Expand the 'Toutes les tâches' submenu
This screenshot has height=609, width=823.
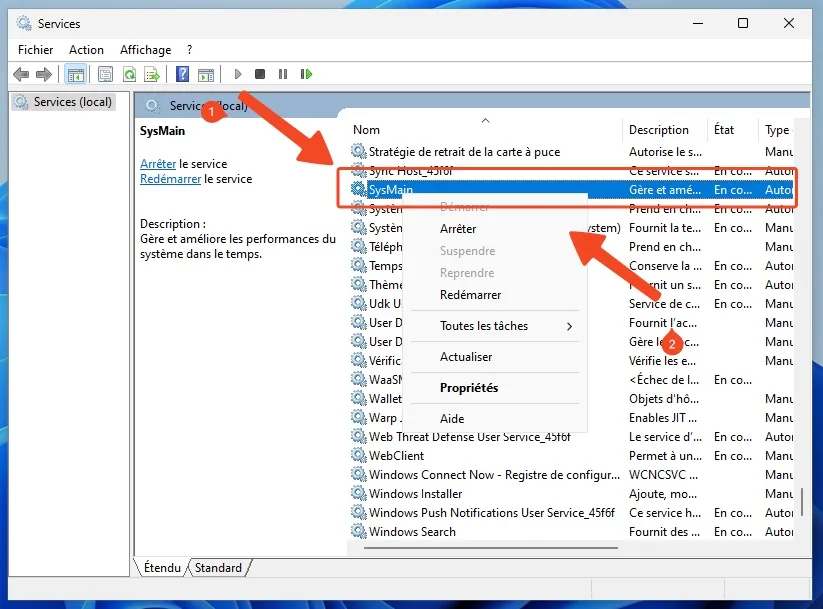507,326
